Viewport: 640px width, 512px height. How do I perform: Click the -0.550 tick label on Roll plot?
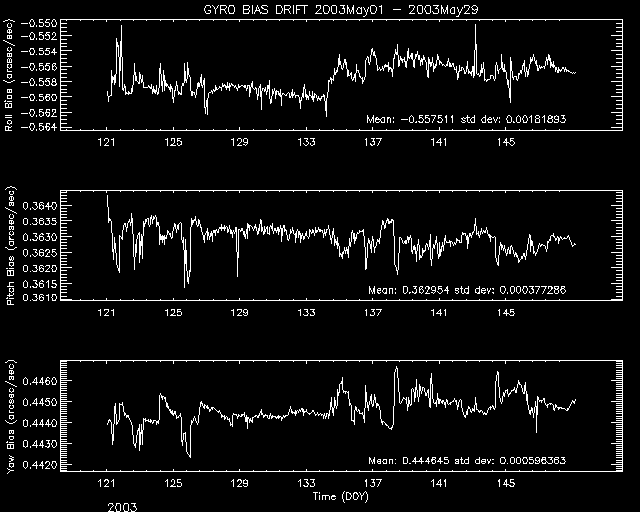click(38, 23)
